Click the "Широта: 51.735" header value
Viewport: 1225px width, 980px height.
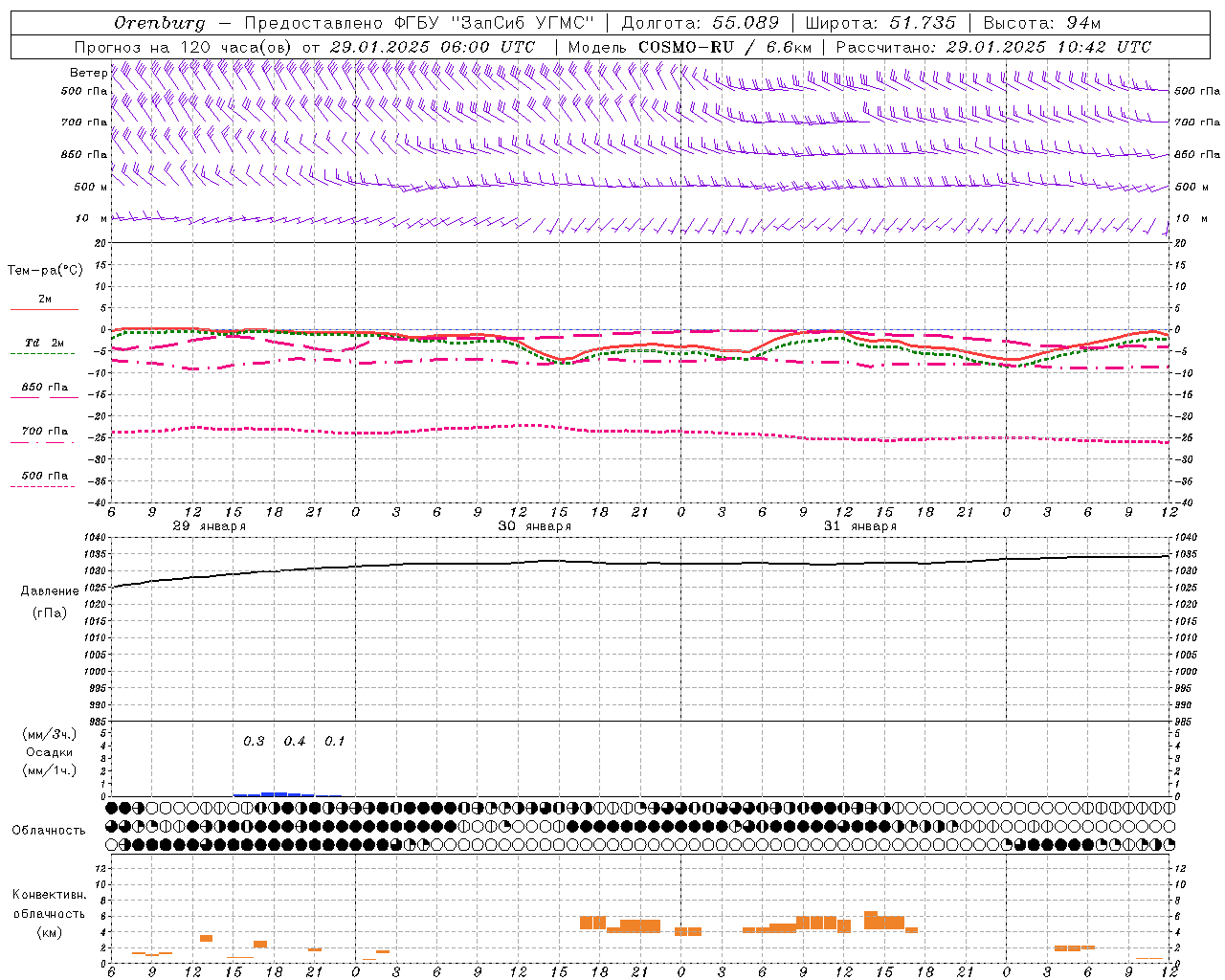coord(880,22)
